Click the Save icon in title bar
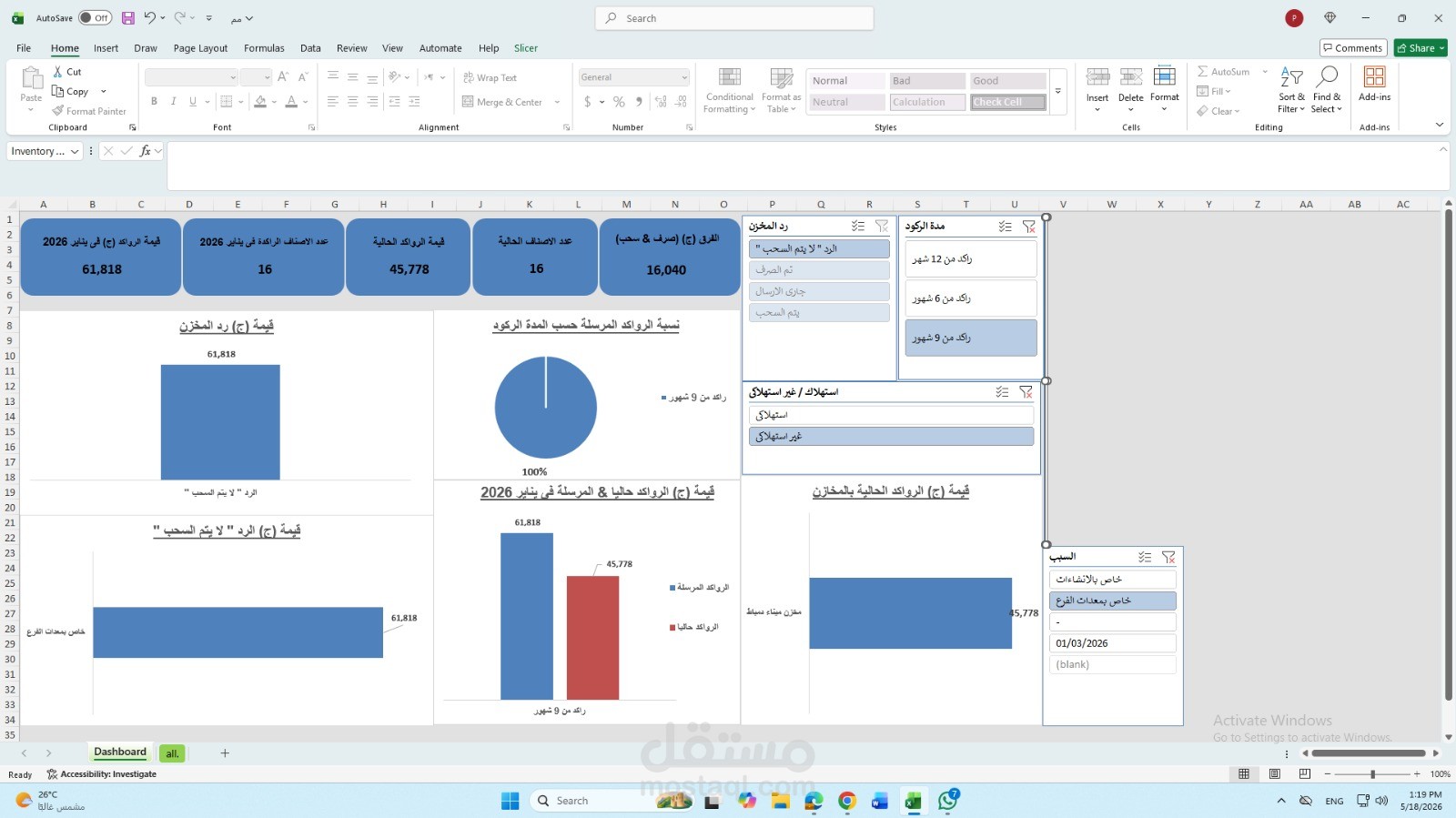This screenshot has width=1456, height=818. click(128, 18)
